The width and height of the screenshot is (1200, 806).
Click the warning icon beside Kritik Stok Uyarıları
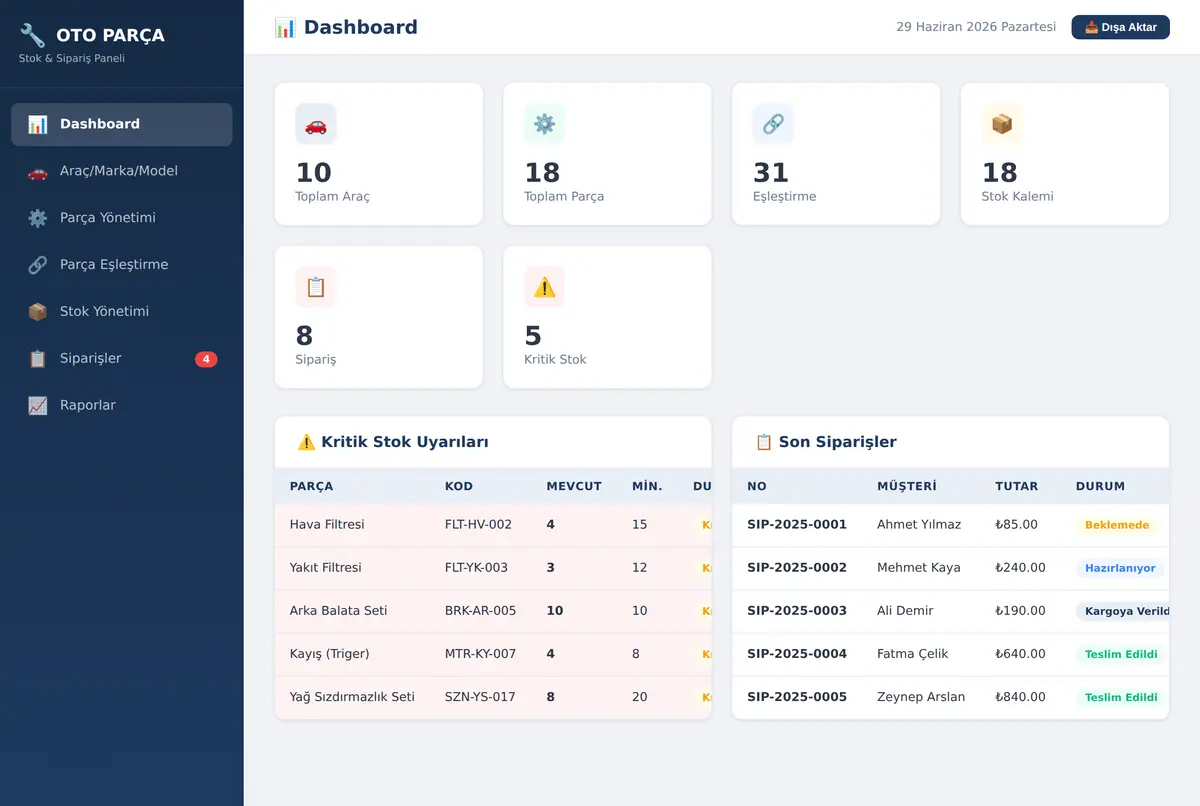coord(307,442)
